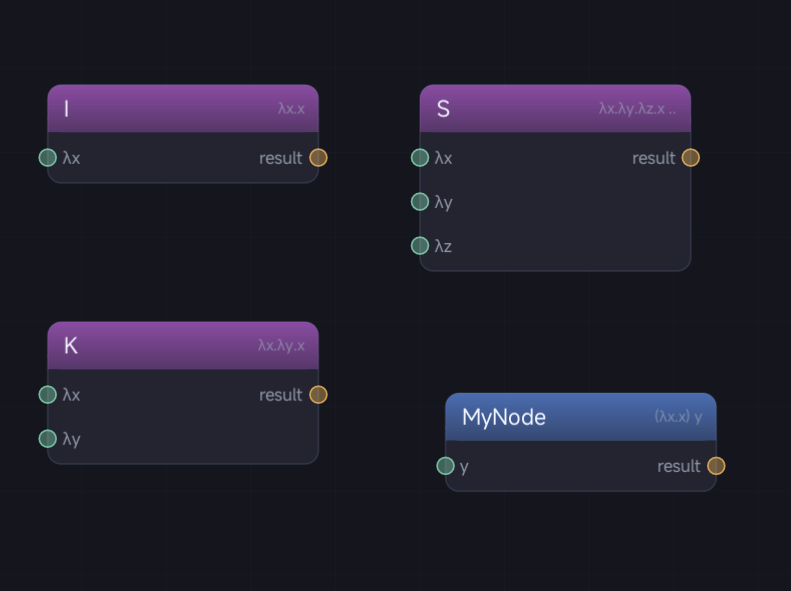Click the MyNode title bar
The image size is (791, 591).
point(581,417)
